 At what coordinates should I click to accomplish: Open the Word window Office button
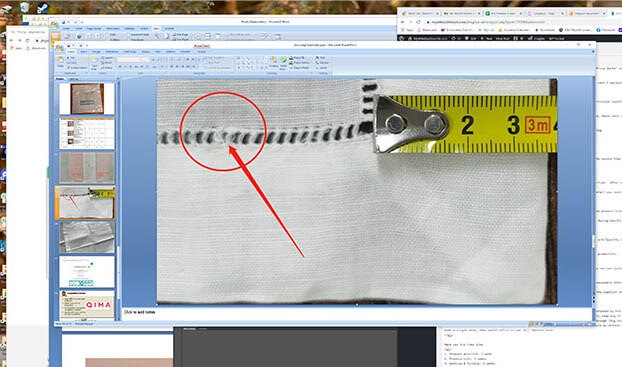pyautogui.click(x=54, y=25)
